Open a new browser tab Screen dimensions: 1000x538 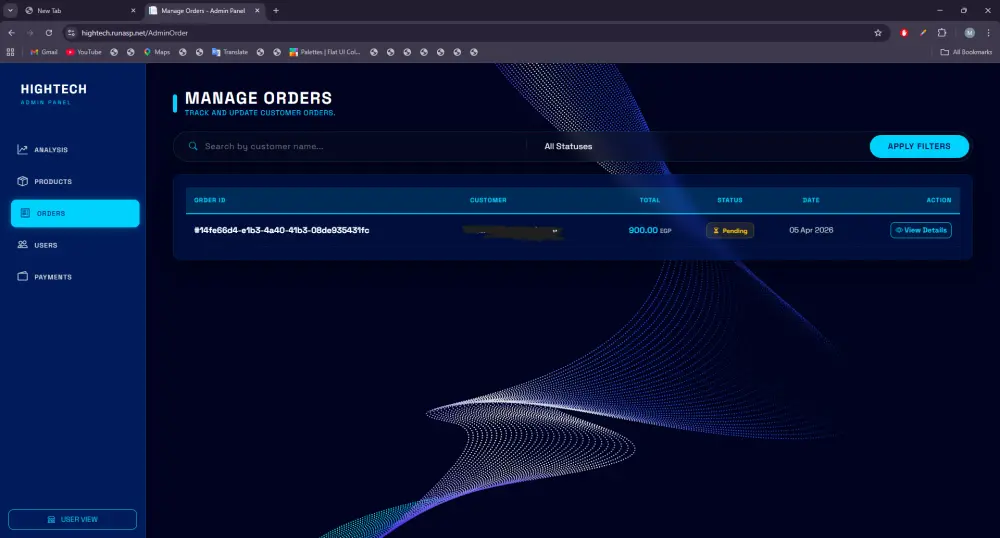[276, 11]
